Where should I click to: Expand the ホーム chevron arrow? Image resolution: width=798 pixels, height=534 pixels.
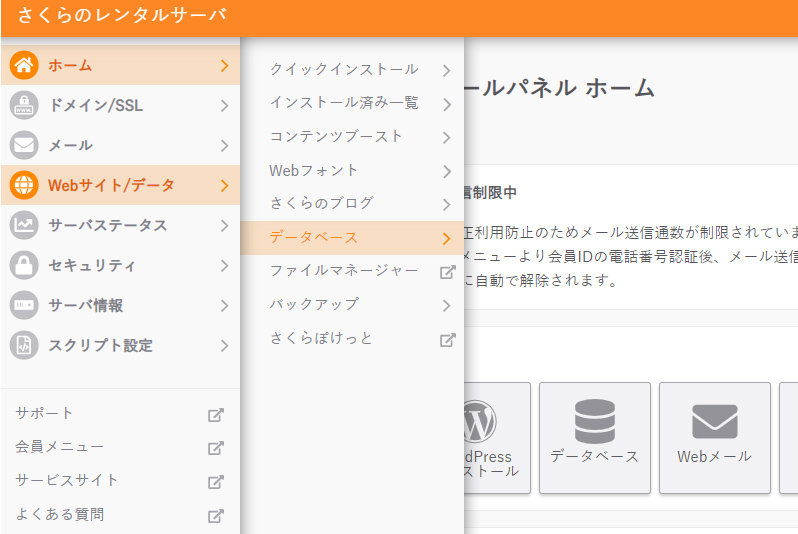click(x=224, y=66)
